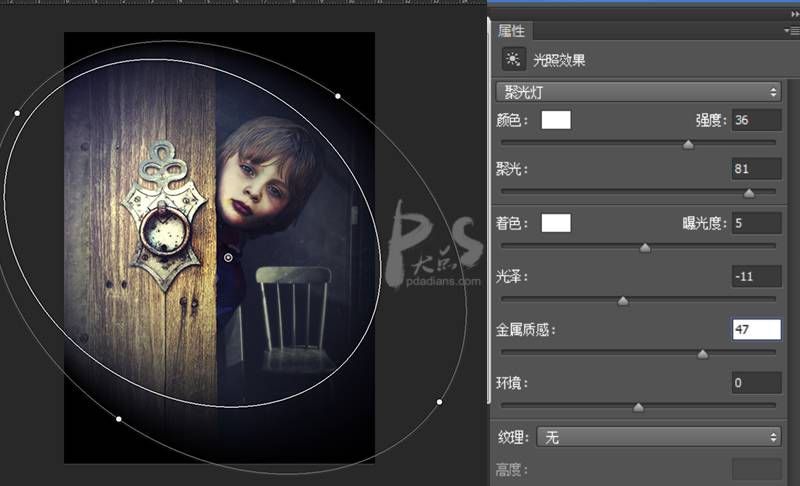Click the 光泽 slider handle
Screen dimensions: 800x486
[623, 301]
